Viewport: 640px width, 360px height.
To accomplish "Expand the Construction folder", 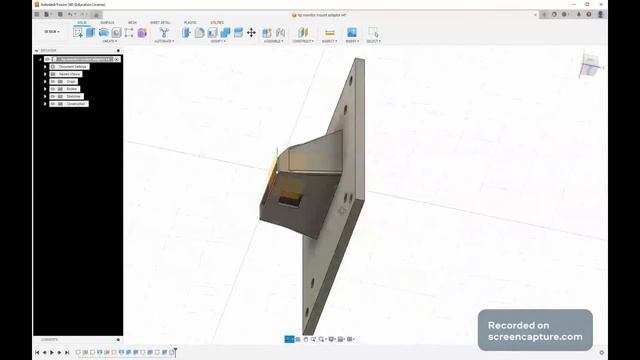I will click(45, 104).
